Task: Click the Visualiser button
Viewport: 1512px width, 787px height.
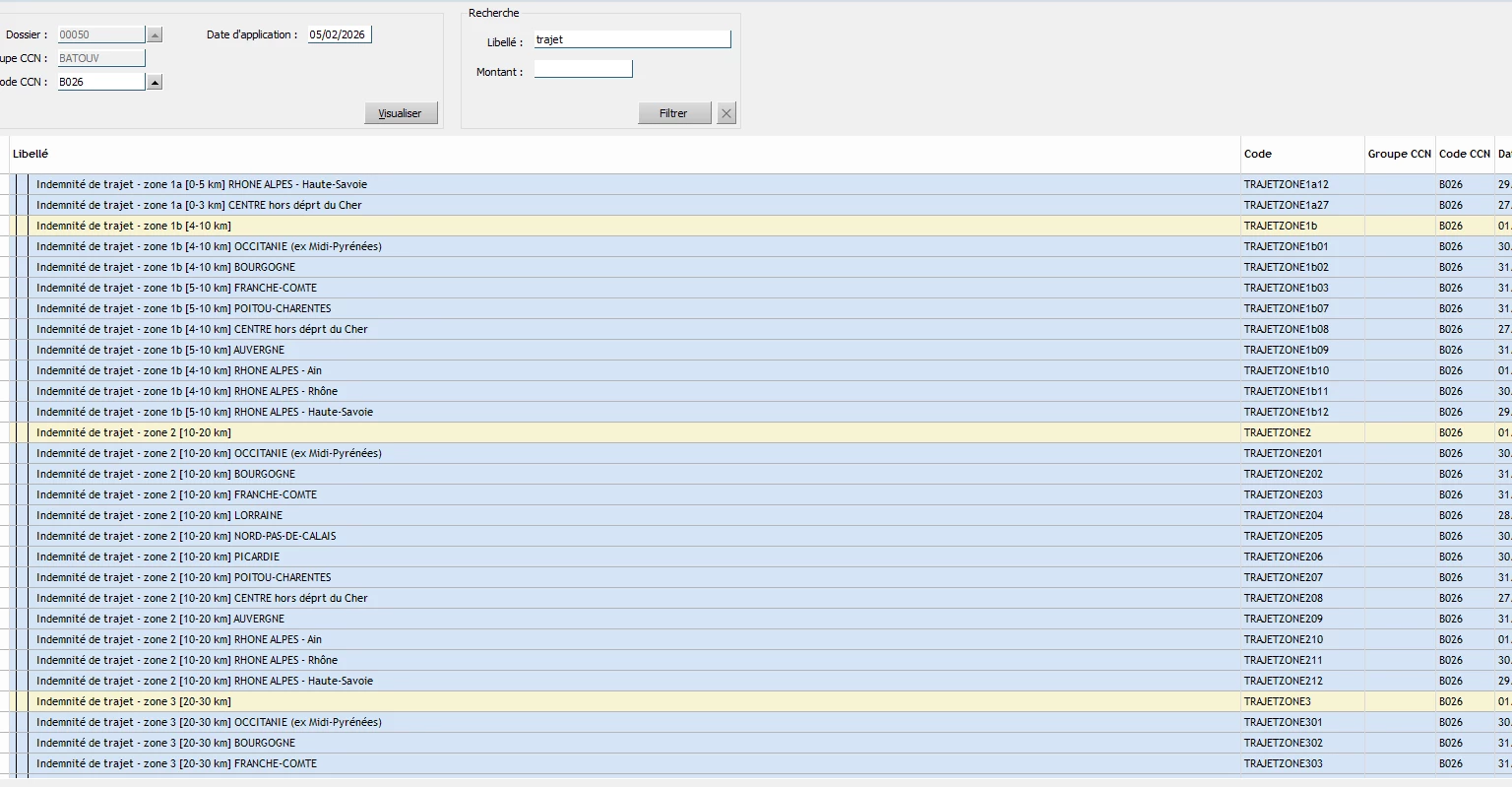Action: click(x=401, y=113)
